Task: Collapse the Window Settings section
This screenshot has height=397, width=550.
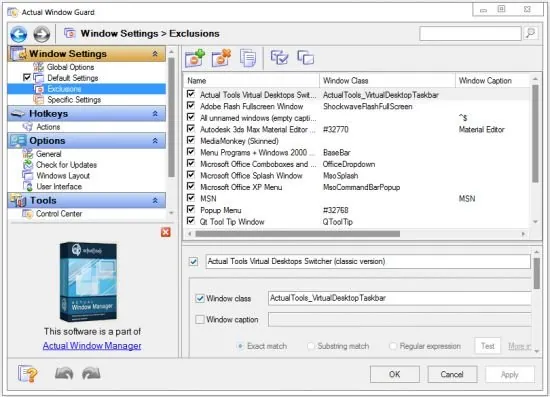Action: [155, 54]
